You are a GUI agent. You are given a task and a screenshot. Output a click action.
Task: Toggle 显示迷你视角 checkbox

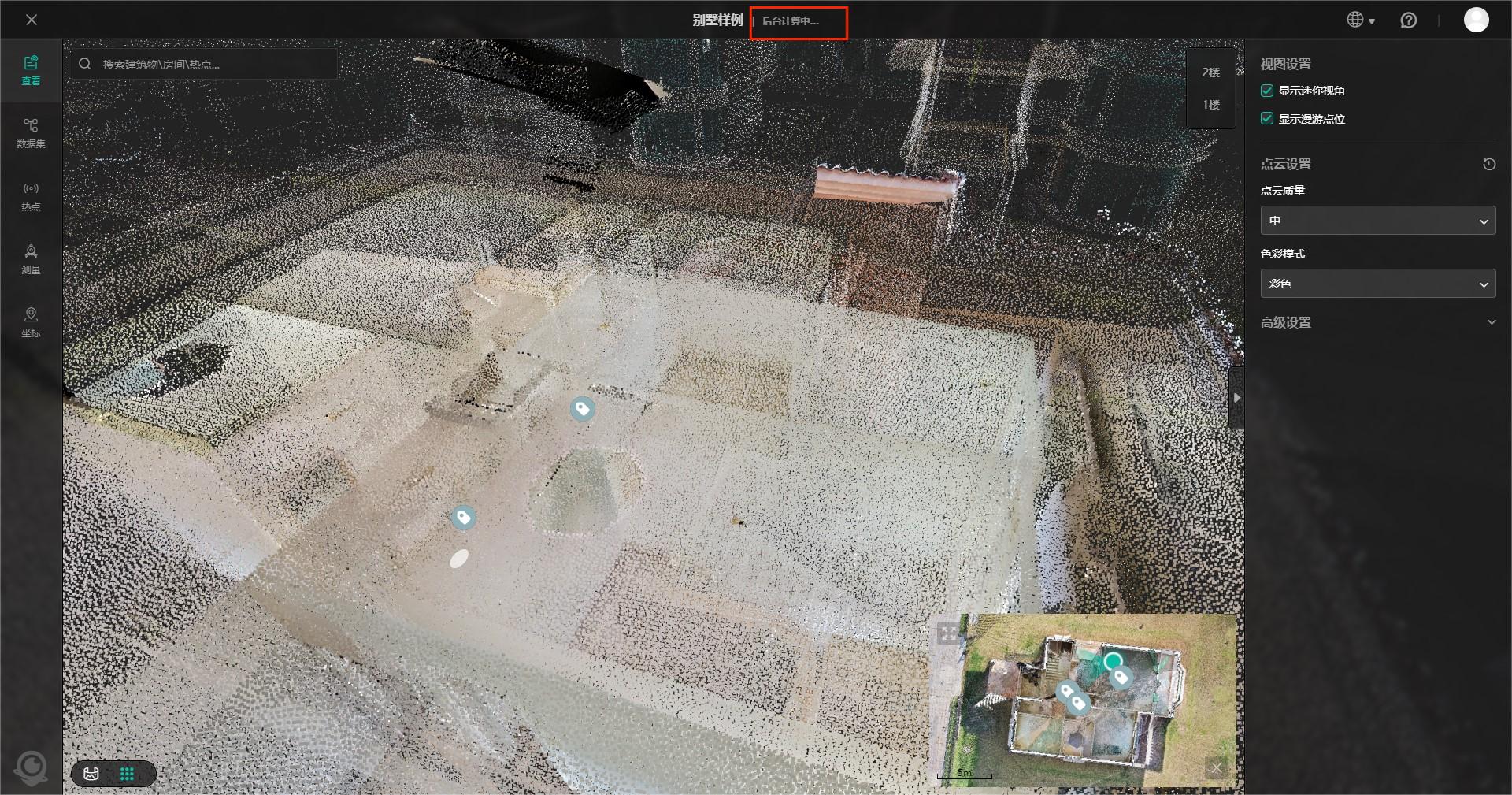[x=1267, y=91]
